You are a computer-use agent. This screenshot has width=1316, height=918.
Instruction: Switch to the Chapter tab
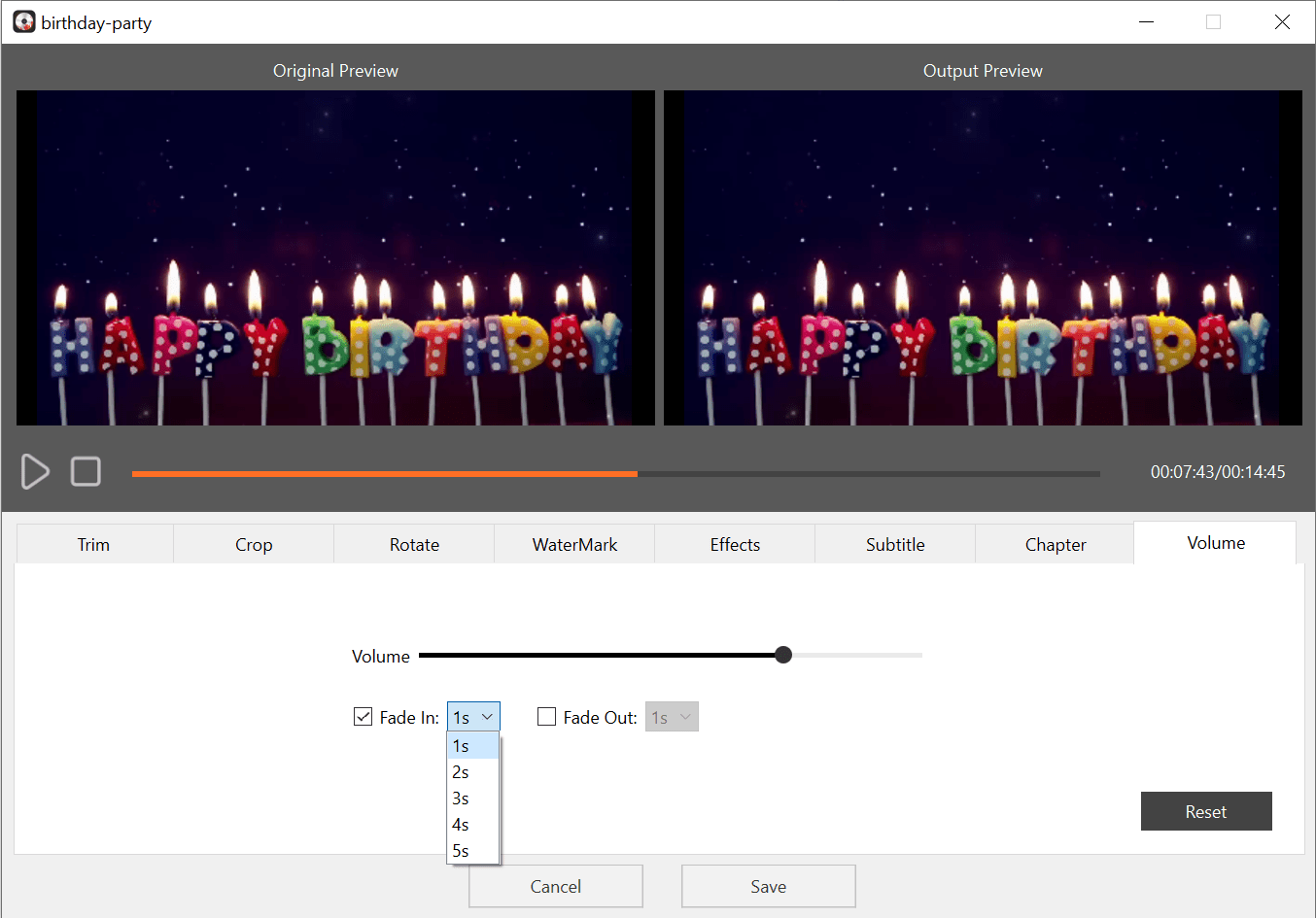pos(1055,544)
